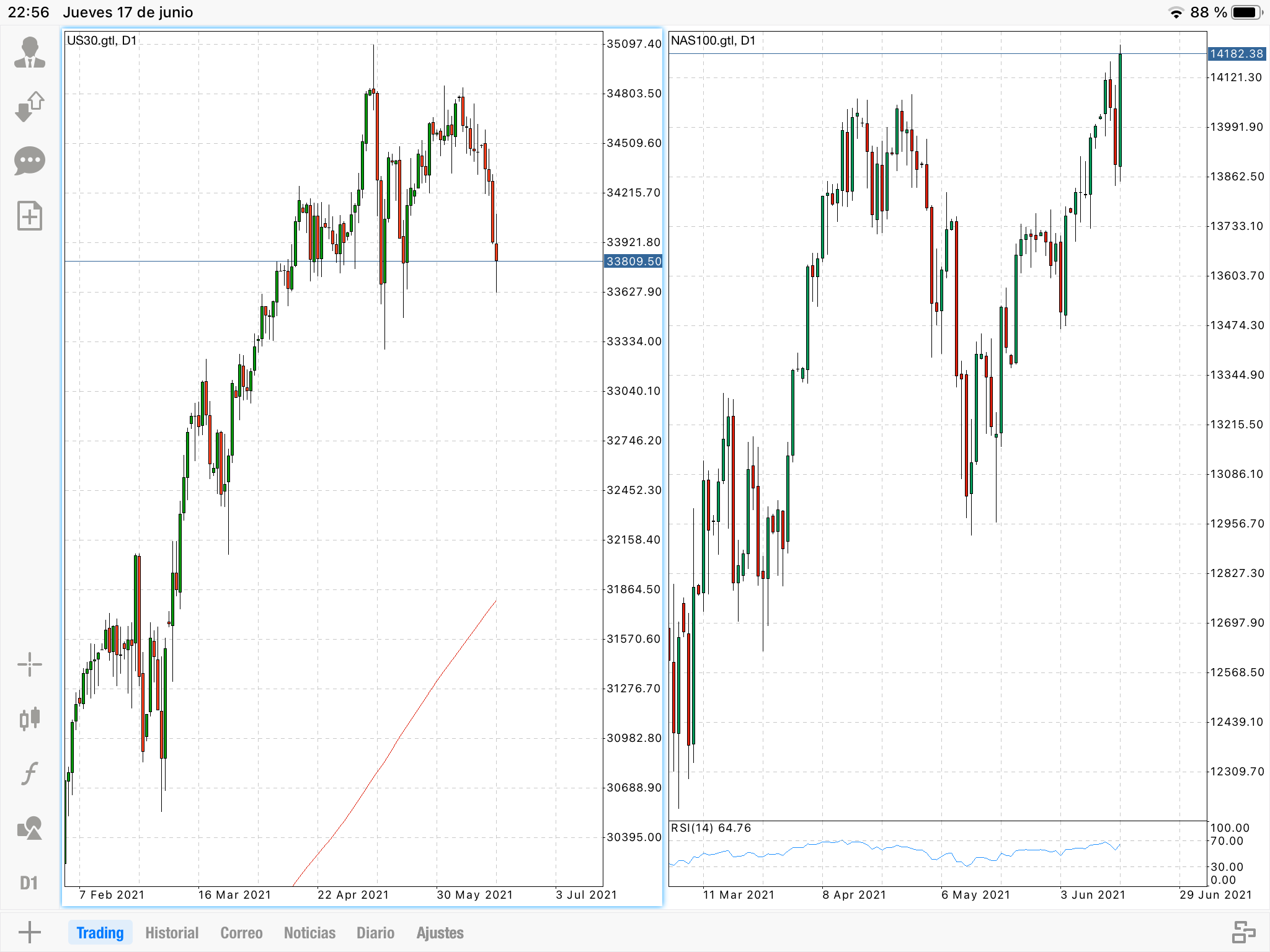The height and width of the screenshot is (952, 1270).
Task: Switch to the Trading tab
Action: click(100, 933)
